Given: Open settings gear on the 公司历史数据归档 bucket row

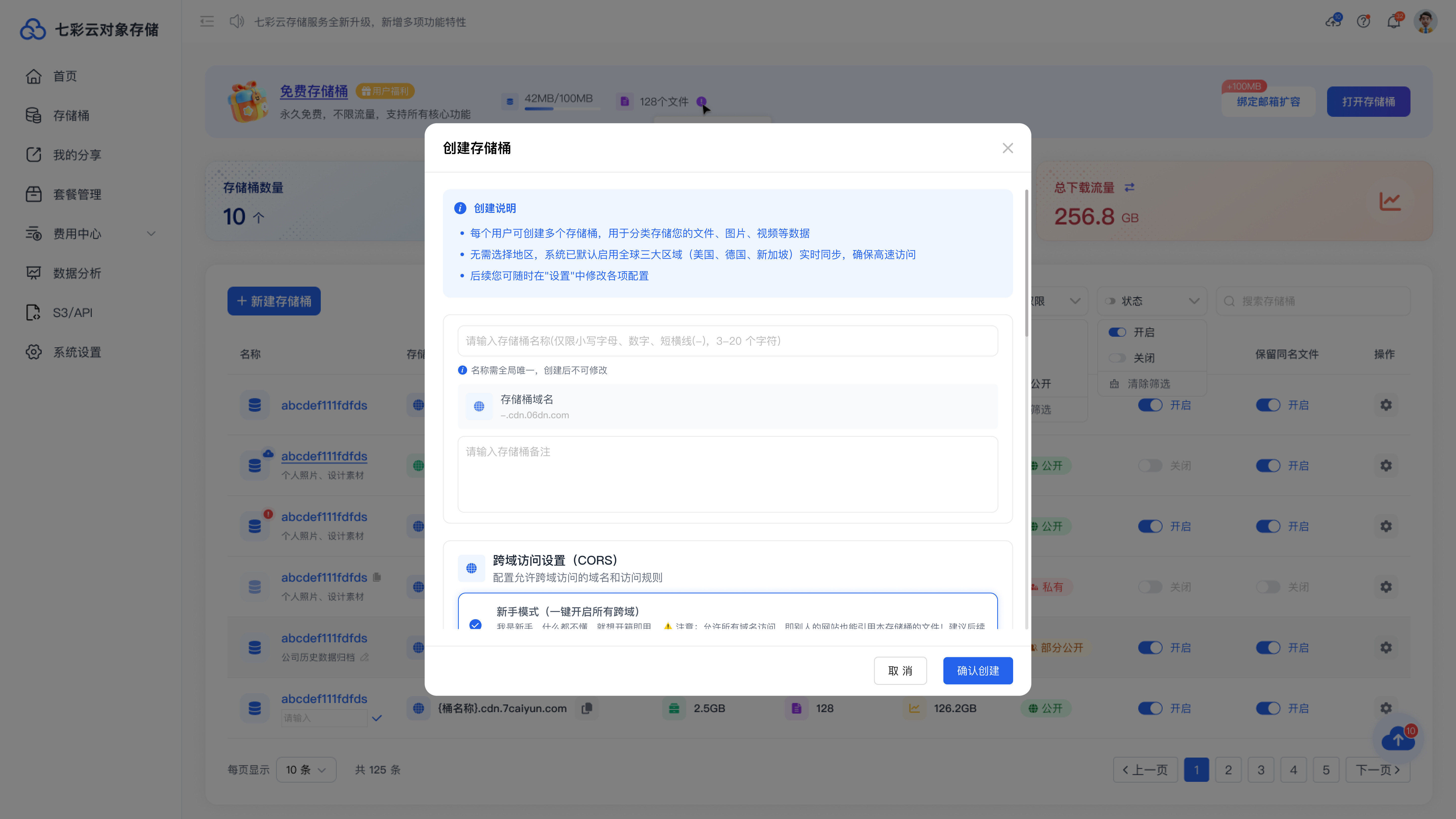Looking at the screenshot, I should (1386, 647).
